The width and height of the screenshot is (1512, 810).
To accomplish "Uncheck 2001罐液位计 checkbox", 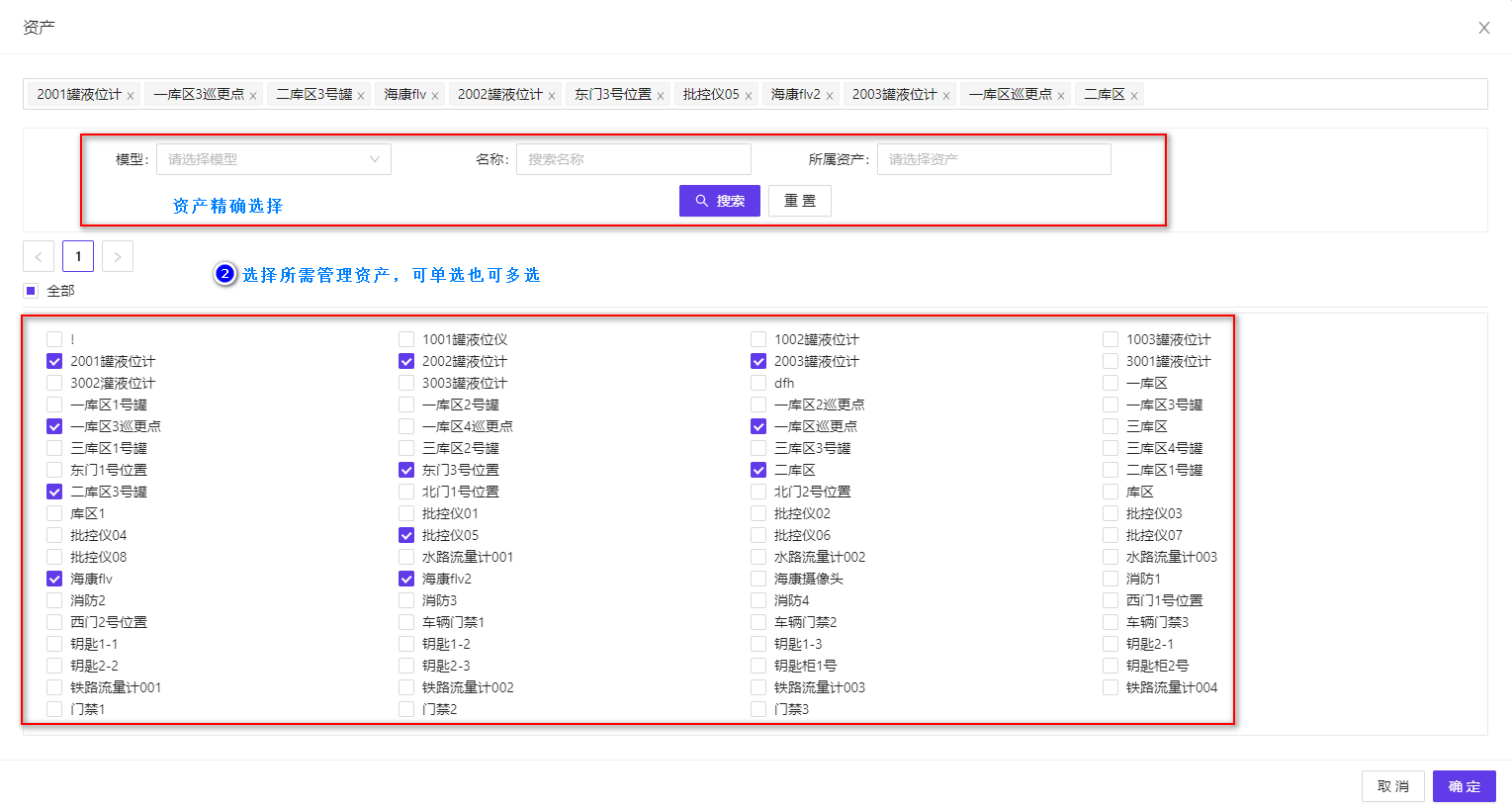I will [x=54, y=361].
